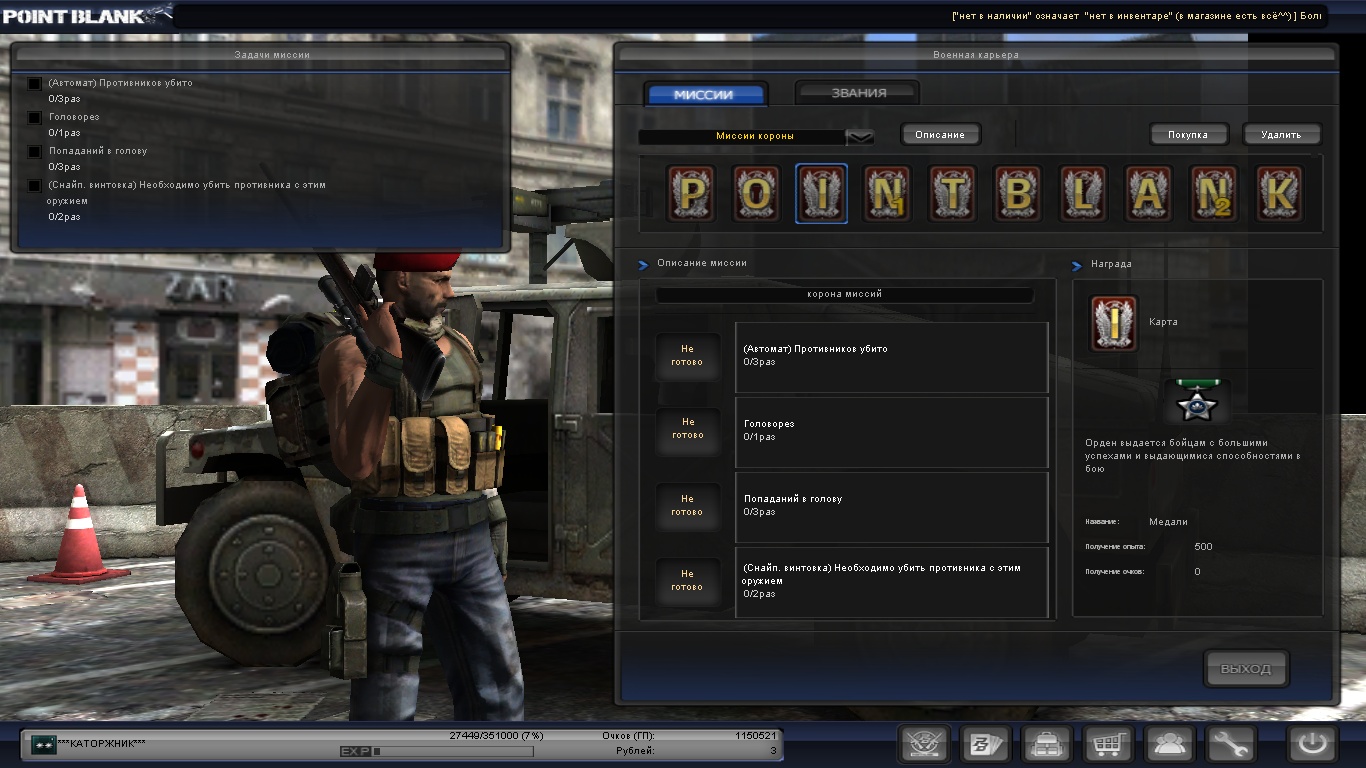Click Не готово beside (Снайп. винтовка) mission
1366x768 pixels.
point(687,580)
